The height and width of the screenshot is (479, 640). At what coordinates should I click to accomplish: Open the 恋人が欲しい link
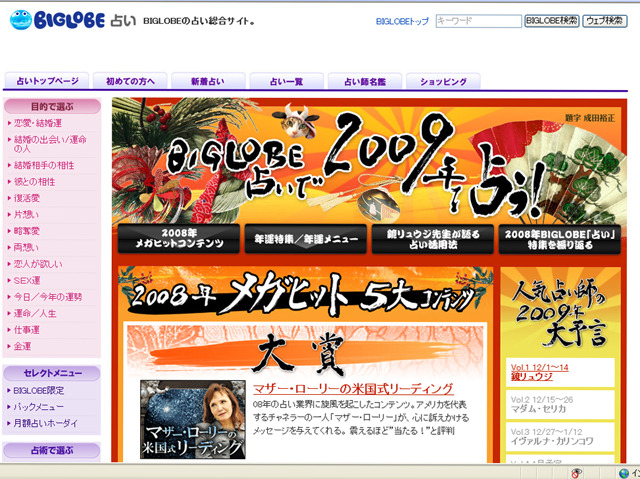tap(38, 264)
